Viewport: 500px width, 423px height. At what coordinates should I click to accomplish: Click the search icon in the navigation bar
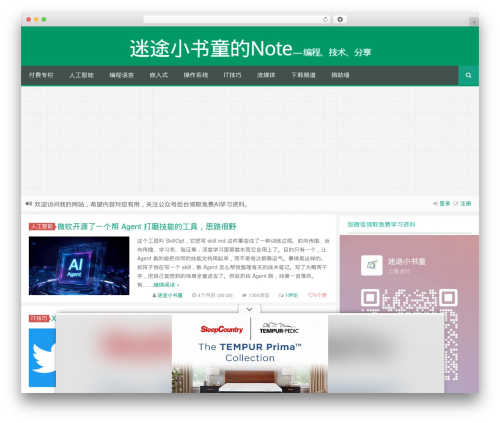click(x=468, y=75)
